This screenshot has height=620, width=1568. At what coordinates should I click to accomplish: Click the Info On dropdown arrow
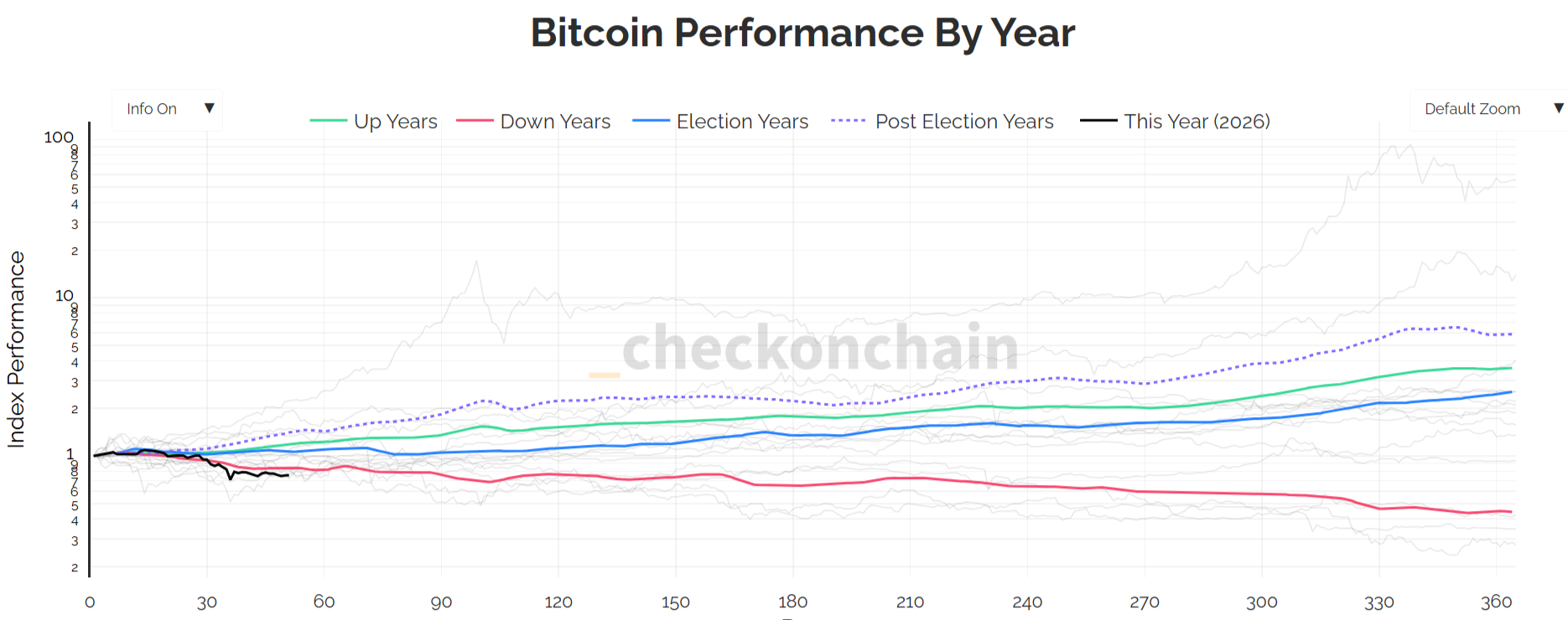(x=207, y=109)
